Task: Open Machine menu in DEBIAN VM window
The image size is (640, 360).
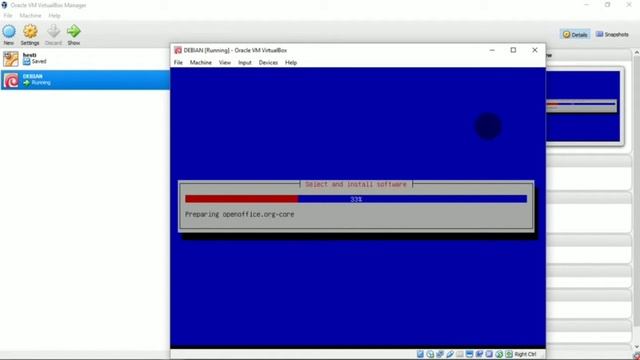Action: click(200, 62)
